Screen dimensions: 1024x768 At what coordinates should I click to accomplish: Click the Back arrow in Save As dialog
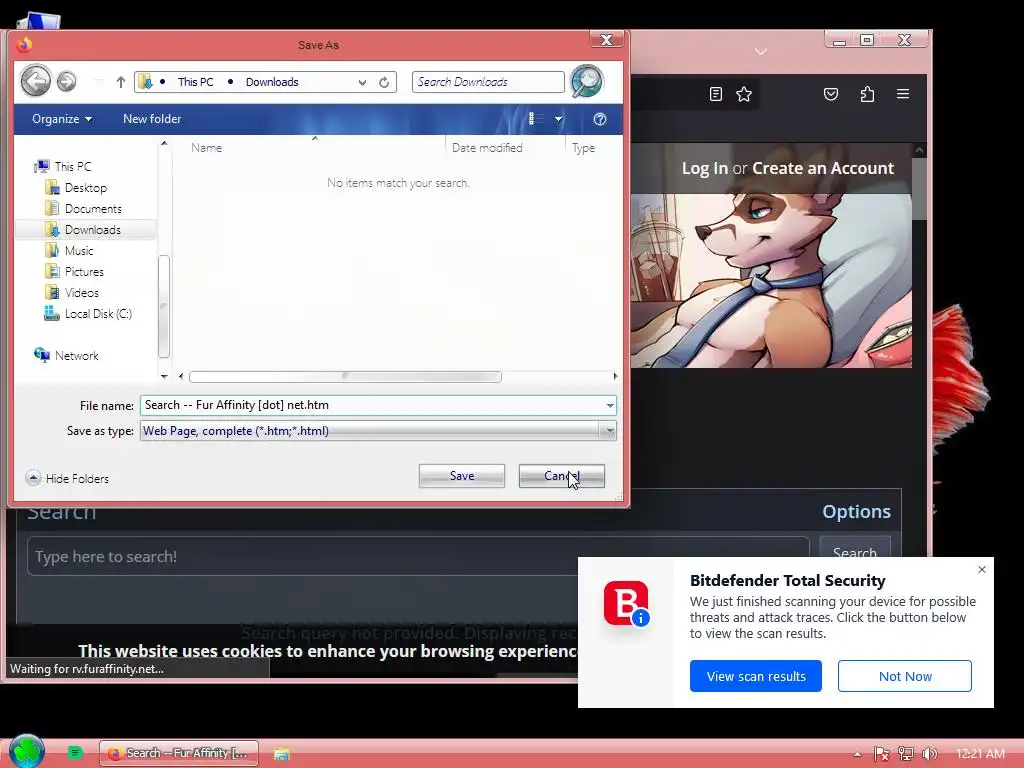tap(35, 82)
